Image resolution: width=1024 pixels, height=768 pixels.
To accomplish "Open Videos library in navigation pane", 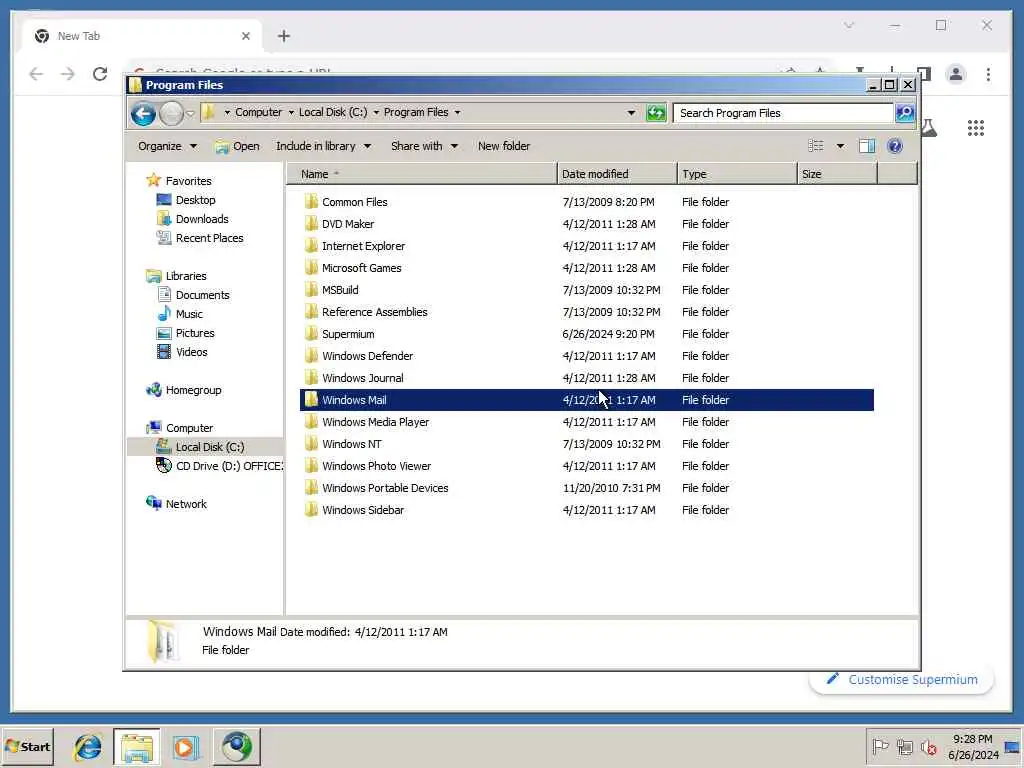I will pyautogui.click(x=191, y=351).
